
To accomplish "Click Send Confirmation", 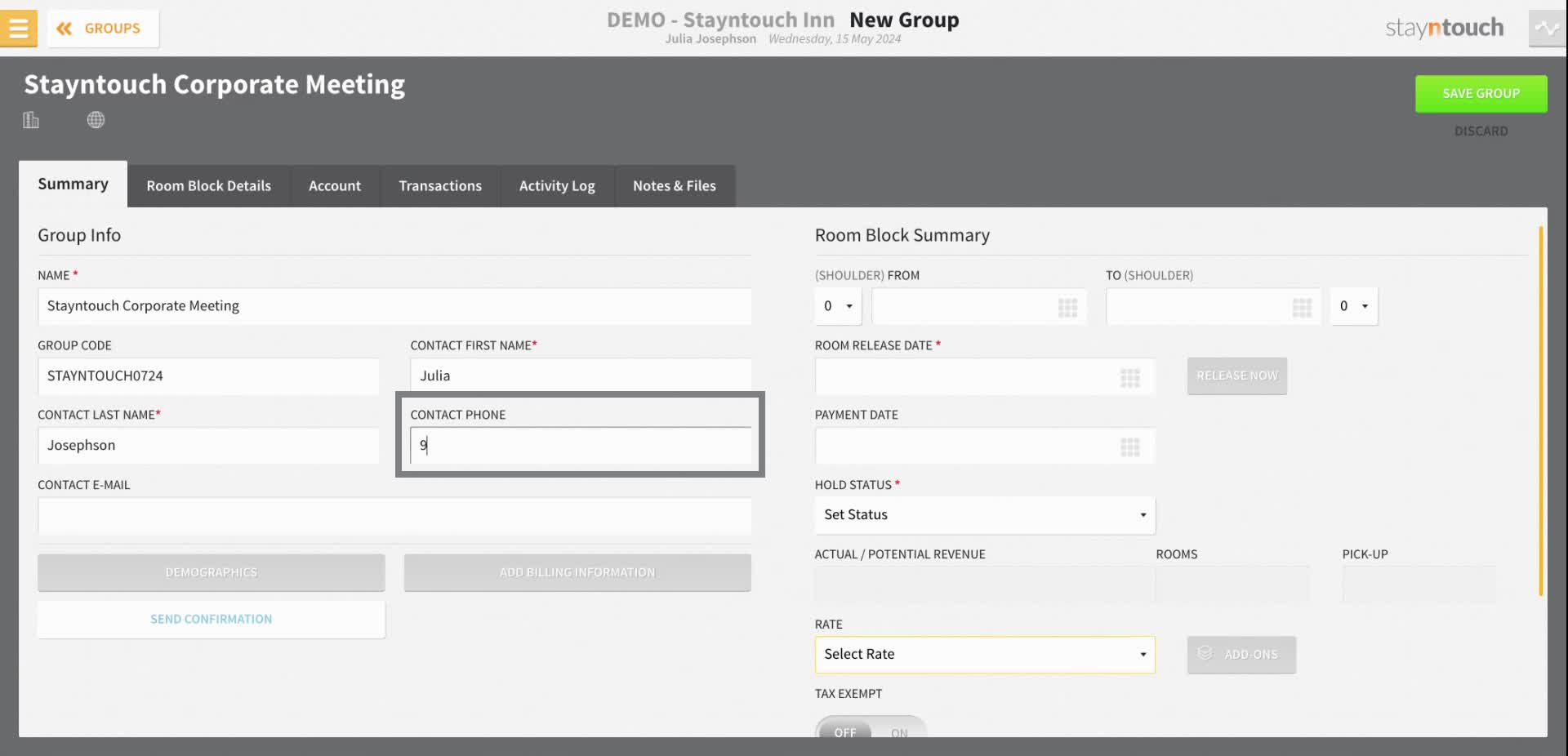I will 211,620.
